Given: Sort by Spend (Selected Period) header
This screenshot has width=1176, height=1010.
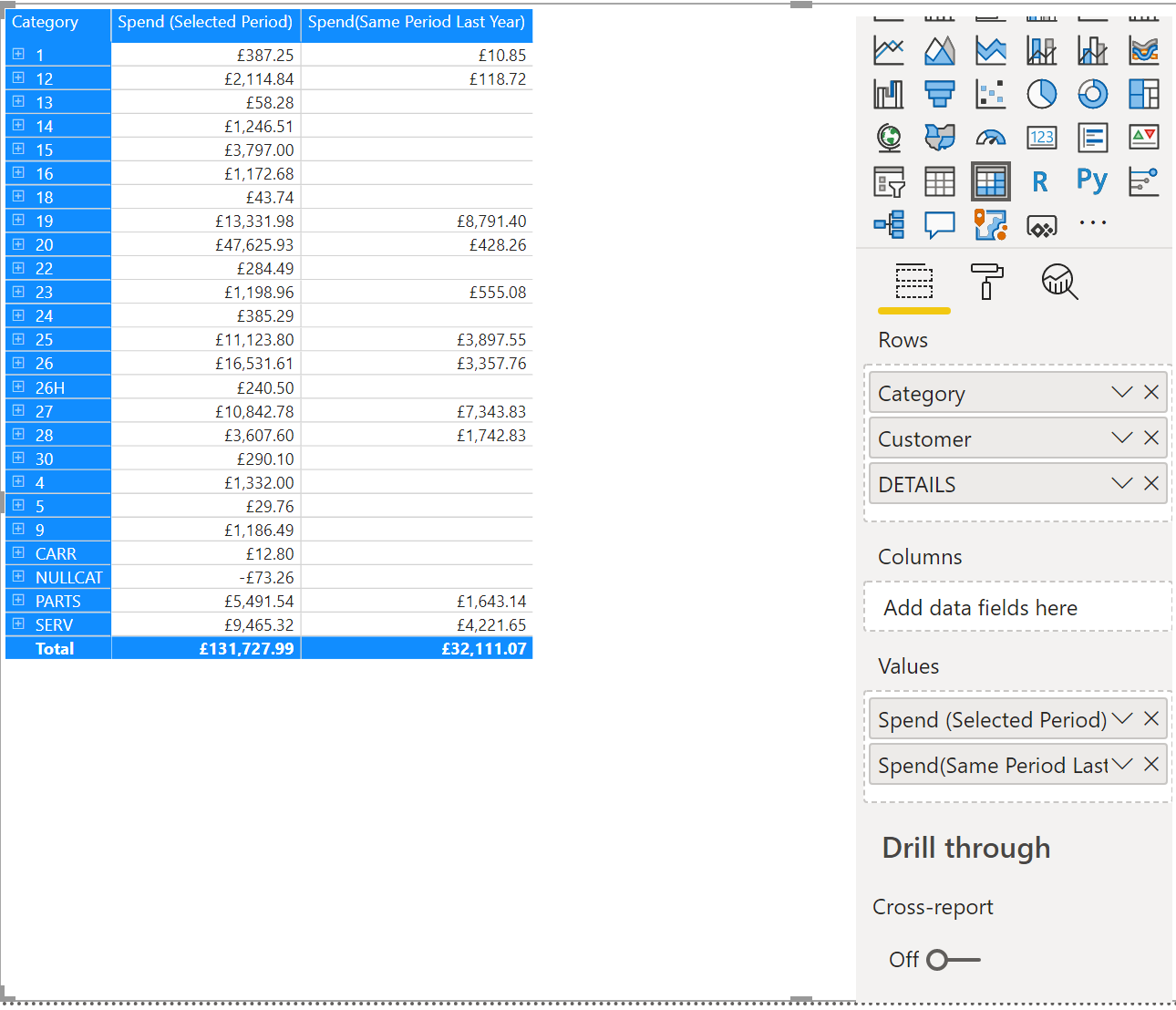Looking at the screenshot, I should [x=206, y=25].
